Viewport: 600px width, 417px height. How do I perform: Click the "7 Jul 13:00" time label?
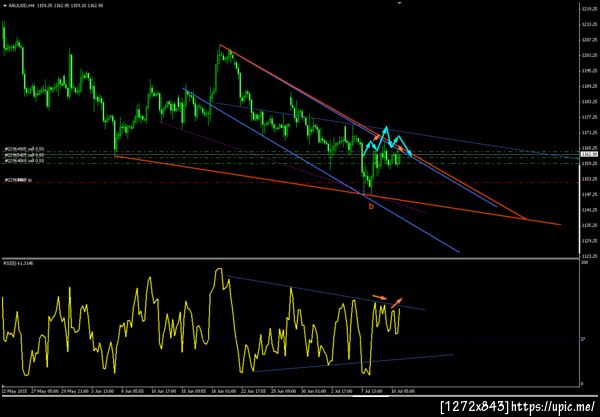pyautogui.click(x=371, y=391)
